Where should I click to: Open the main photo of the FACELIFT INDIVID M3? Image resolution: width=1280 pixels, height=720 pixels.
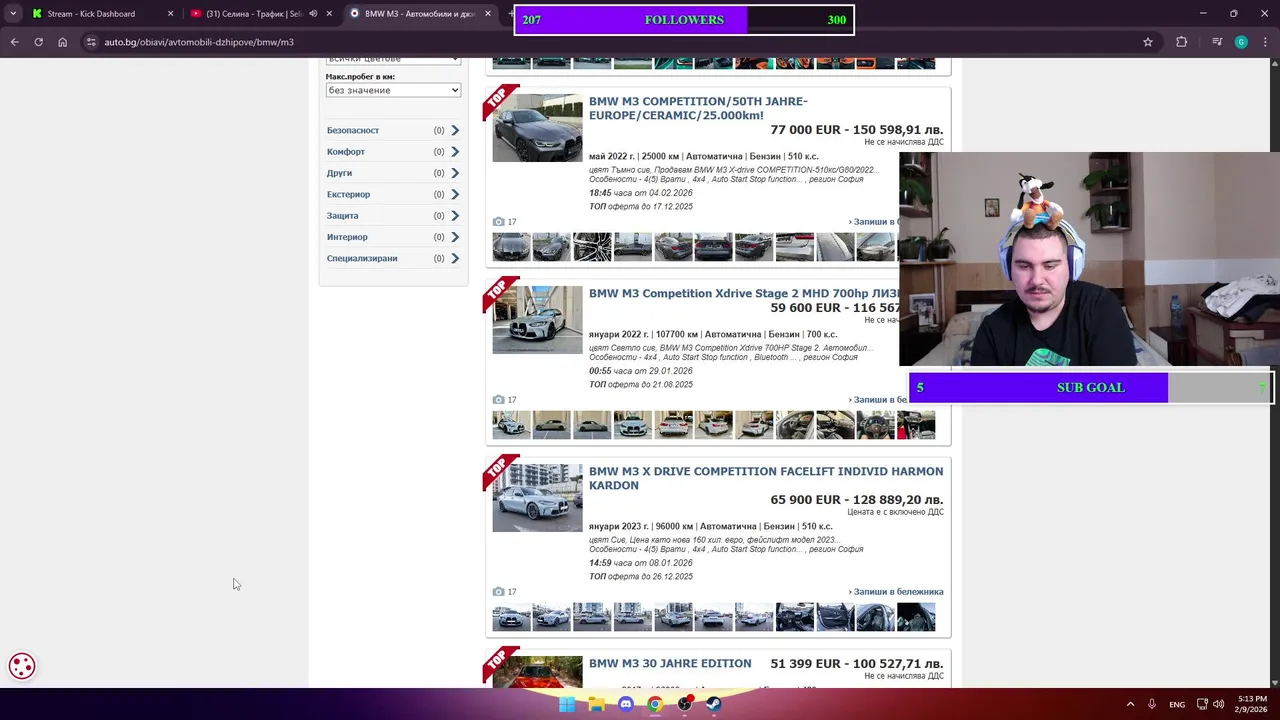537,498
